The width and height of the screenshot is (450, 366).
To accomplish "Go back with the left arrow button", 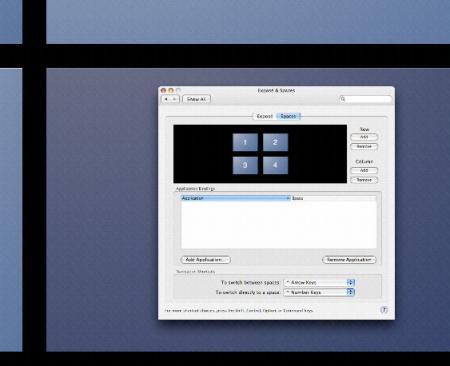I will (166, 99).
